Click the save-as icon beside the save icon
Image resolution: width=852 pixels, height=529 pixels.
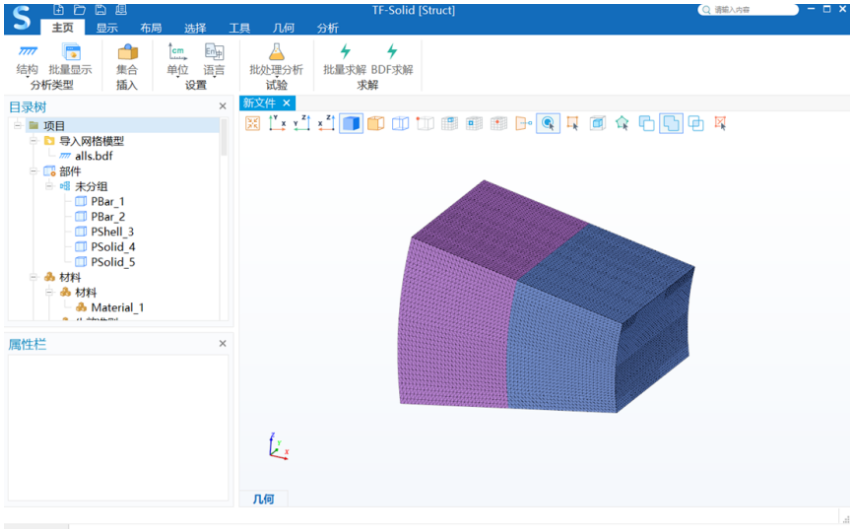pos(121,10)
